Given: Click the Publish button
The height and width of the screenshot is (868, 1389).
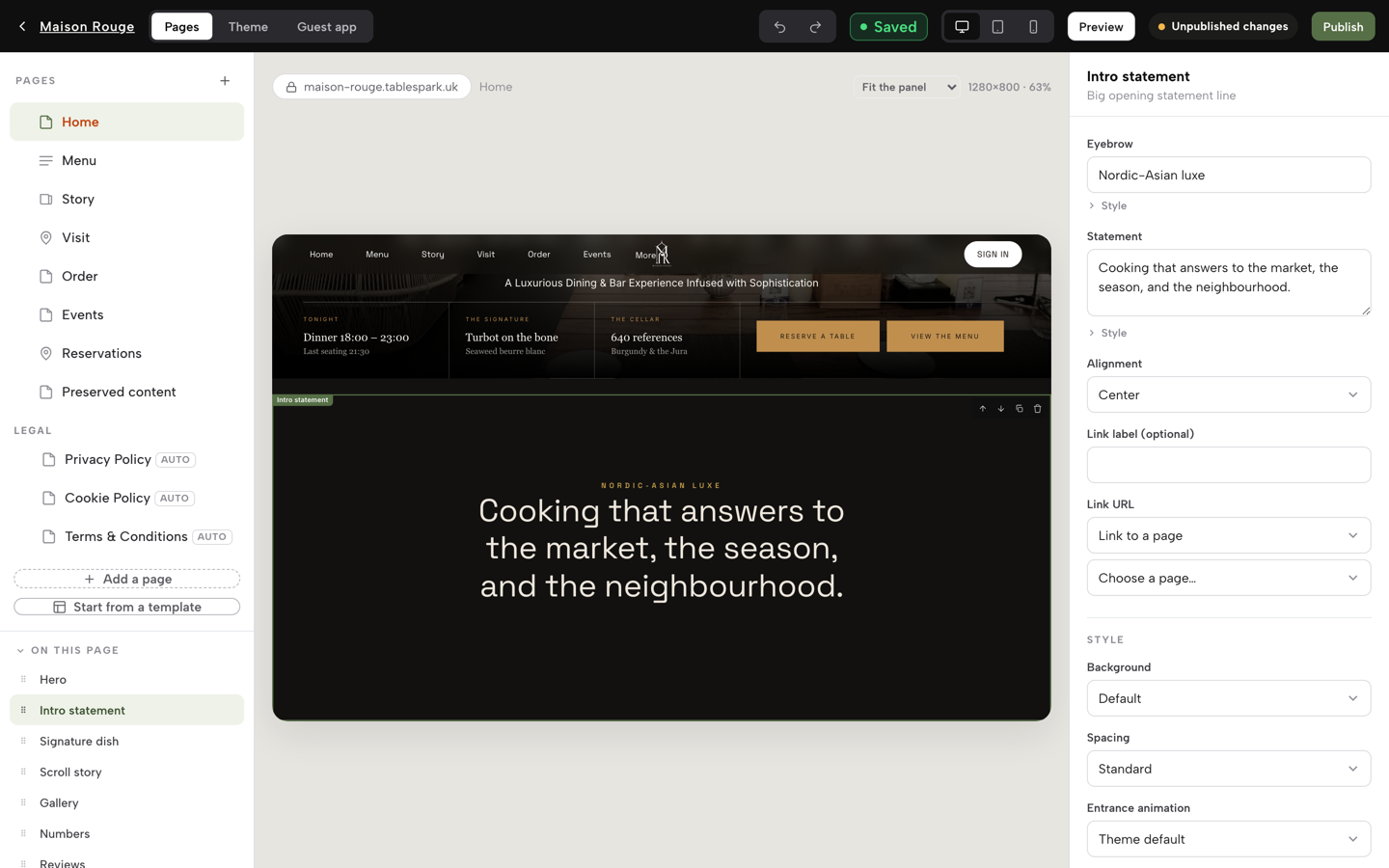Looking at the screenshot, I should click(x=1343, y=27).
